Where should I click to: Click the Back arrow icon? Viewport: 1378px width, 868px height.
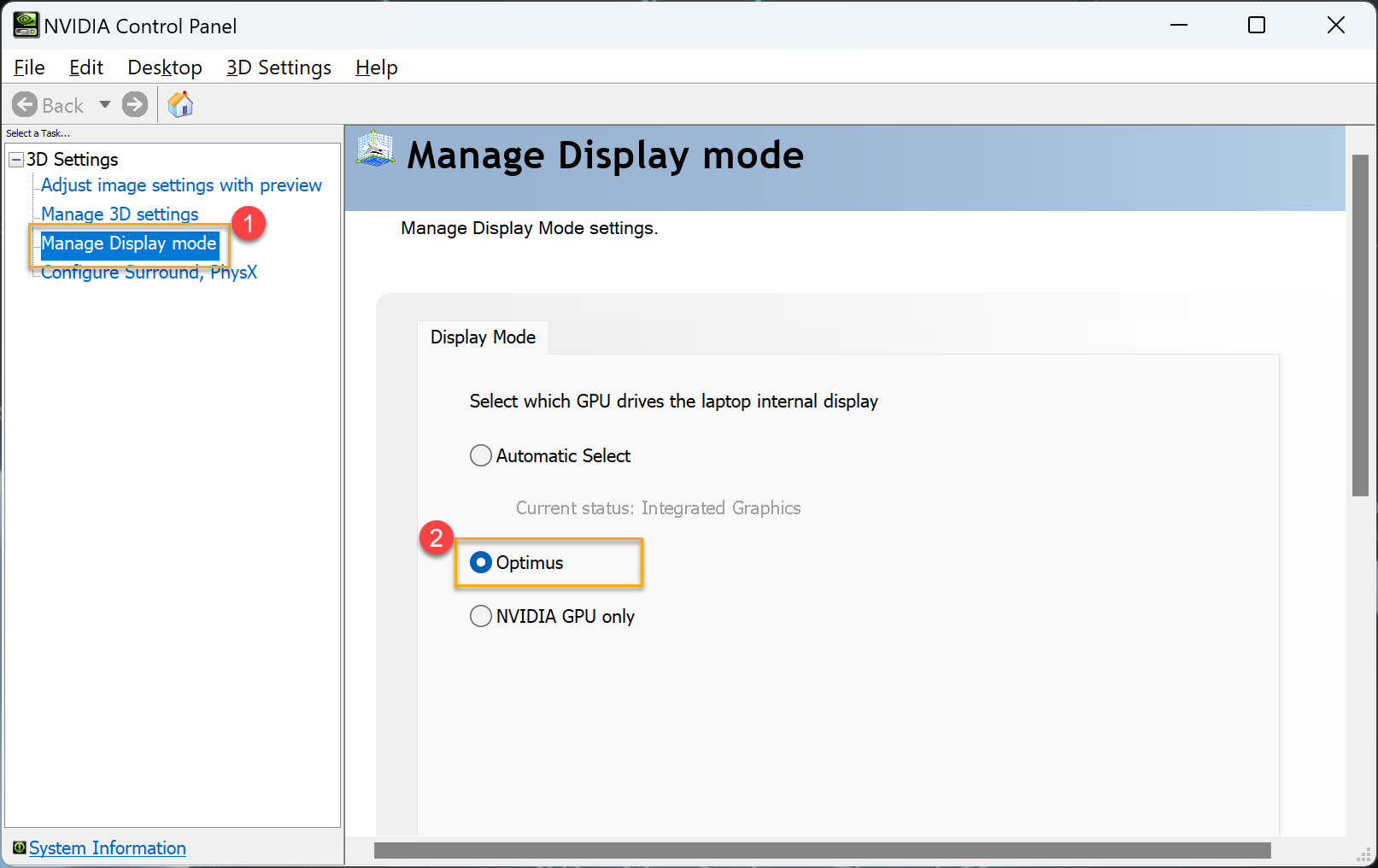(x=25, y=105)
